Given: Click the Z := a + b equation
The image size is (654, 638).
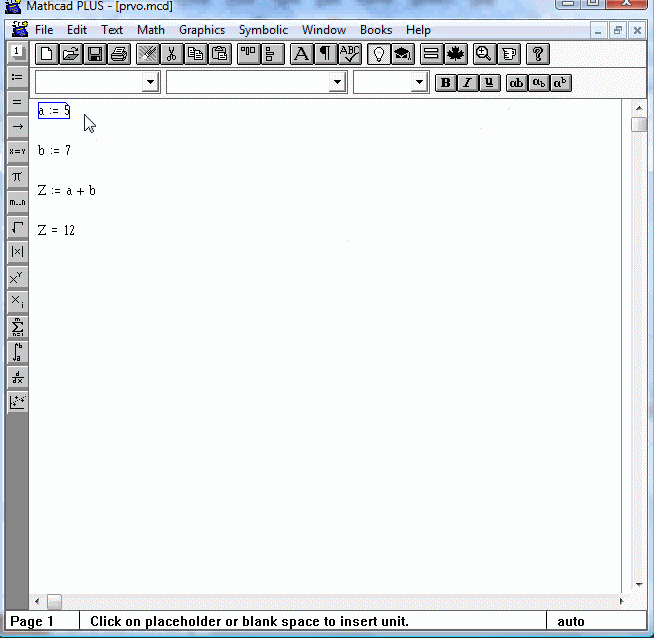Looking at the screenshot, I should (x=66, y=191).
